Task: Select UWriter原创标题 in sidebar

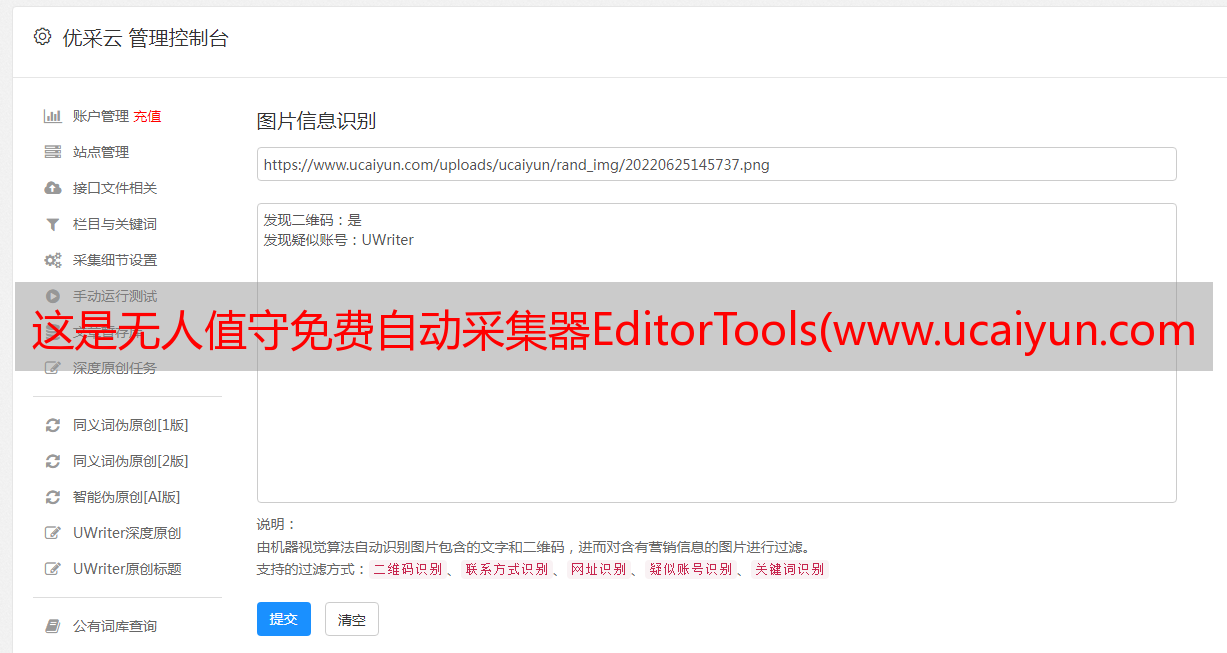Action: 127,569
